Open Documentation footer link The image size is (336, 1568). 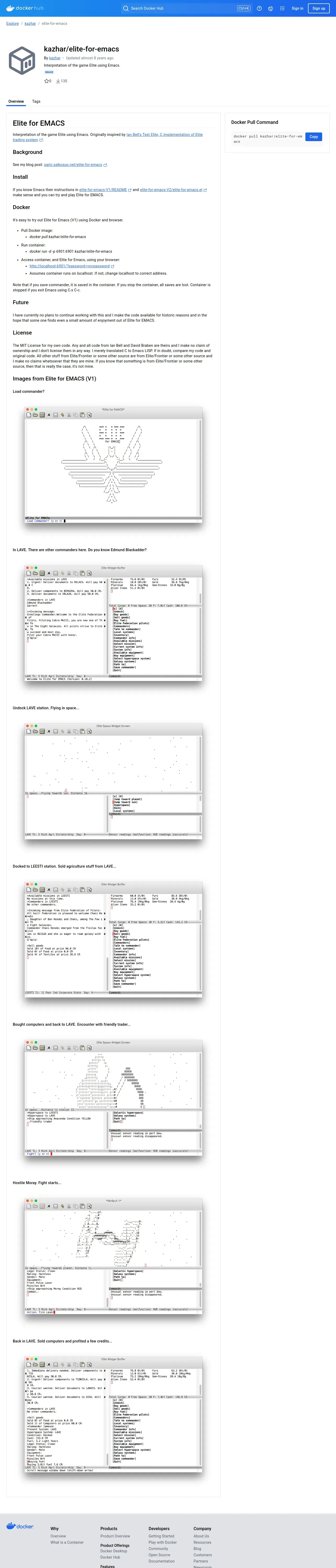point(162,1561)
